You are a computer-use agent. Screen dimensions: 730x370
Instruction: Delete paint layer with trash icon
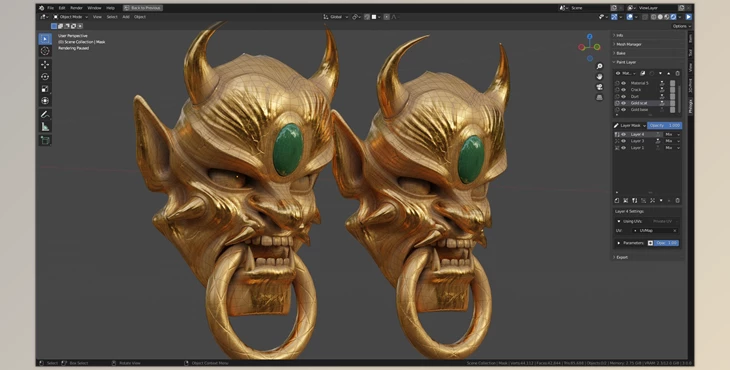(x=677, y=73)
